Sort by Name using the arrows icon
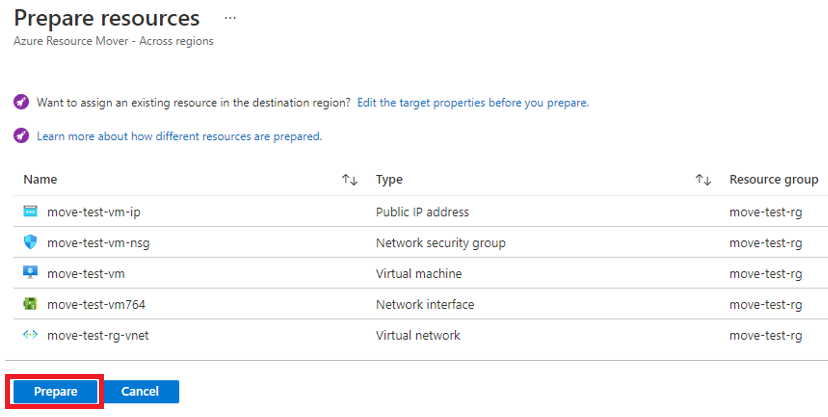The image size is (828, 417). click(350, 179)
